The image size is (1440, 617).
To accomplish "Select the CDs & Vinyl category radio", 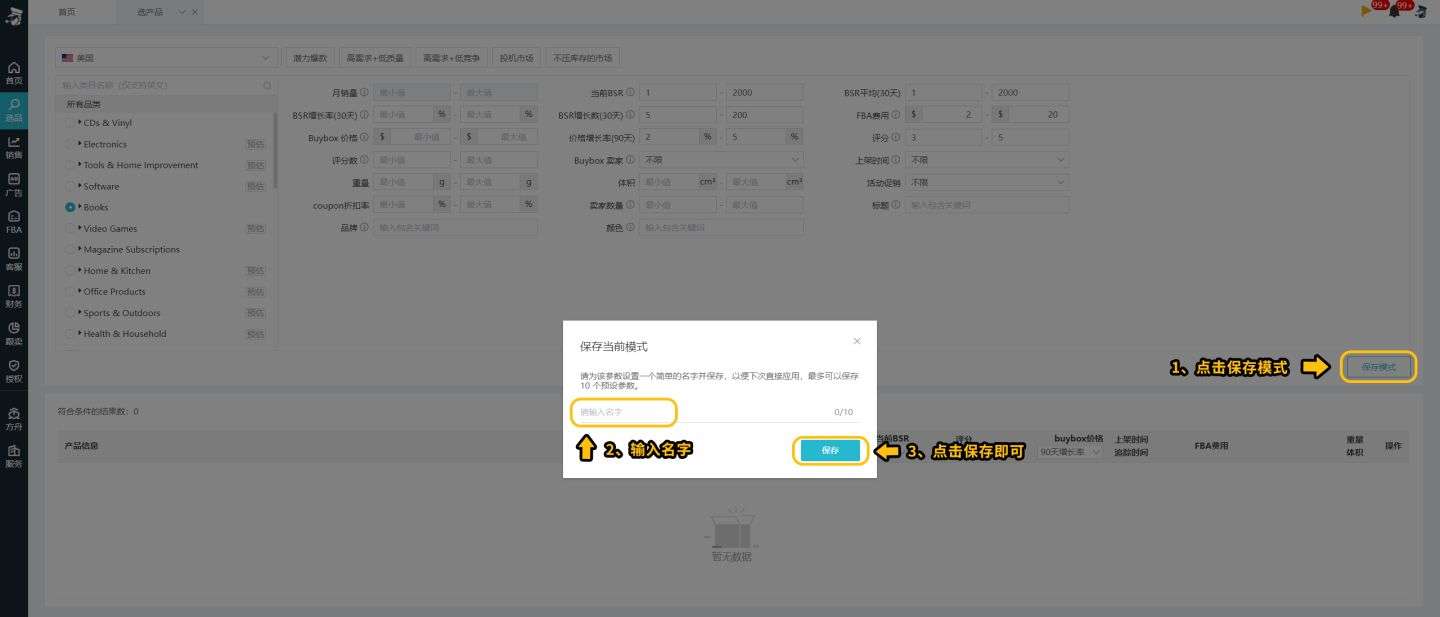I will tap(70, 123).
